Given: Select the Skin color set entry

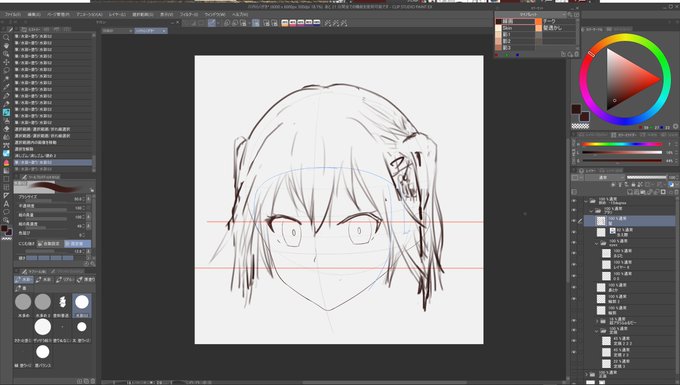Looking at the screenshot, I should point(515,28).
